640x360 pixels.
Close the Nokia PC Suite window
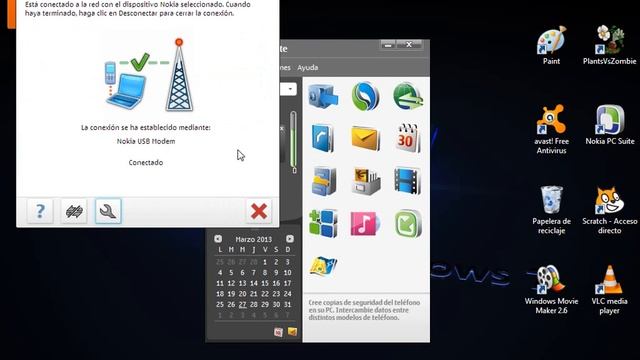pyautogui.click(x=409, y=45)
